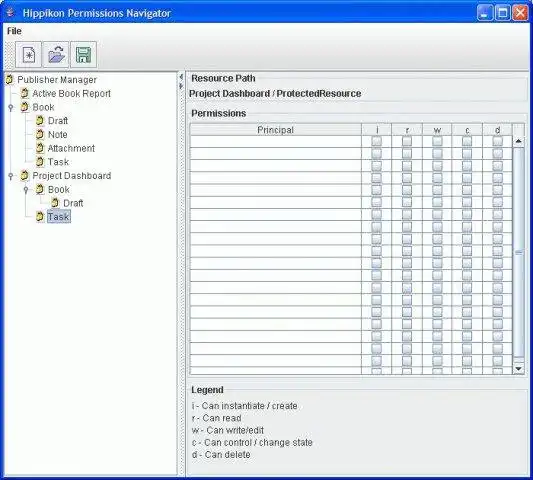The width and height of the screenshot is (533, 480).
Task: Click the first Principal cell in the table
Action: pos(276,141)
